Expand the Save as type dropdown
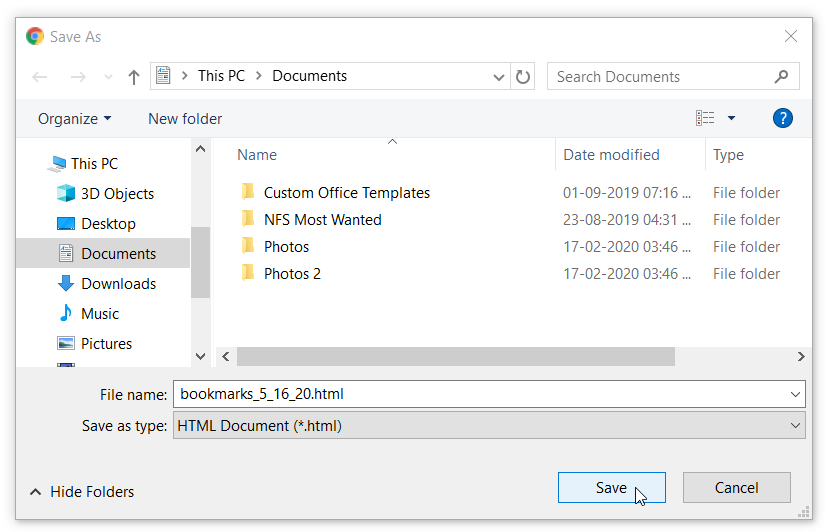Screen dimensions: 829x532 [795, 426]
